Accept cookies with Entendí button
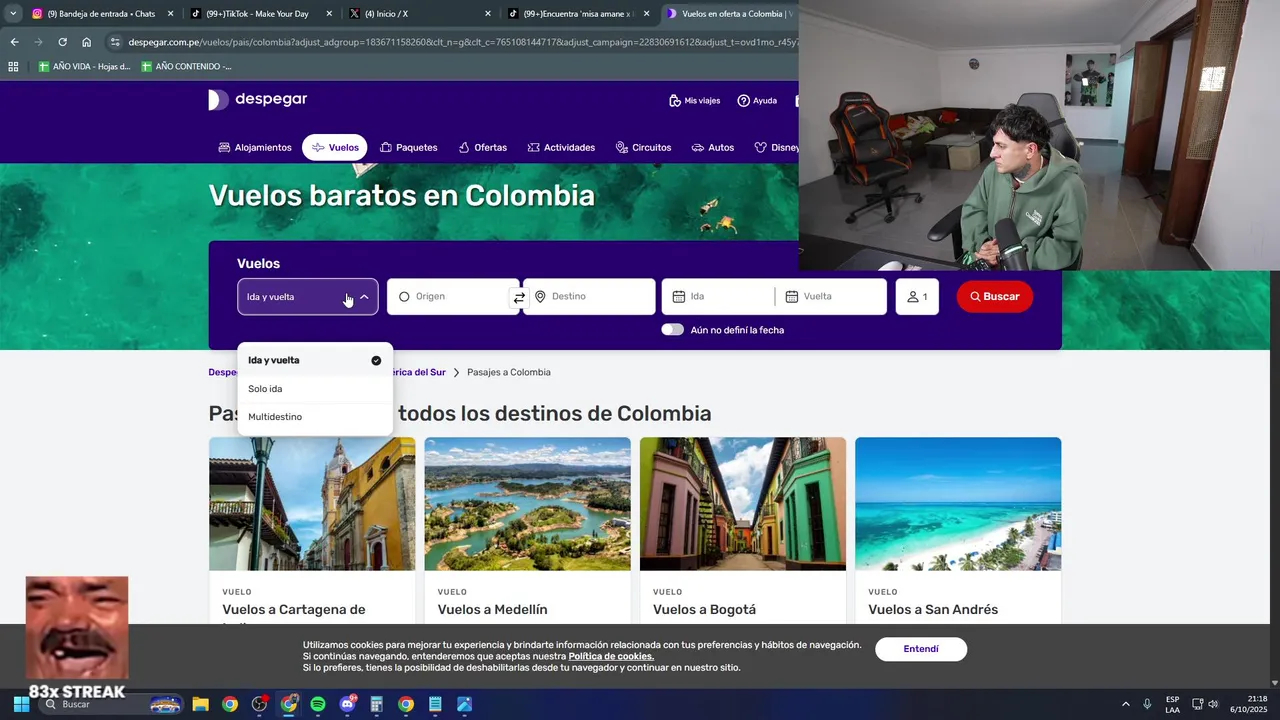1280x720 pixels. coord(921,649)
